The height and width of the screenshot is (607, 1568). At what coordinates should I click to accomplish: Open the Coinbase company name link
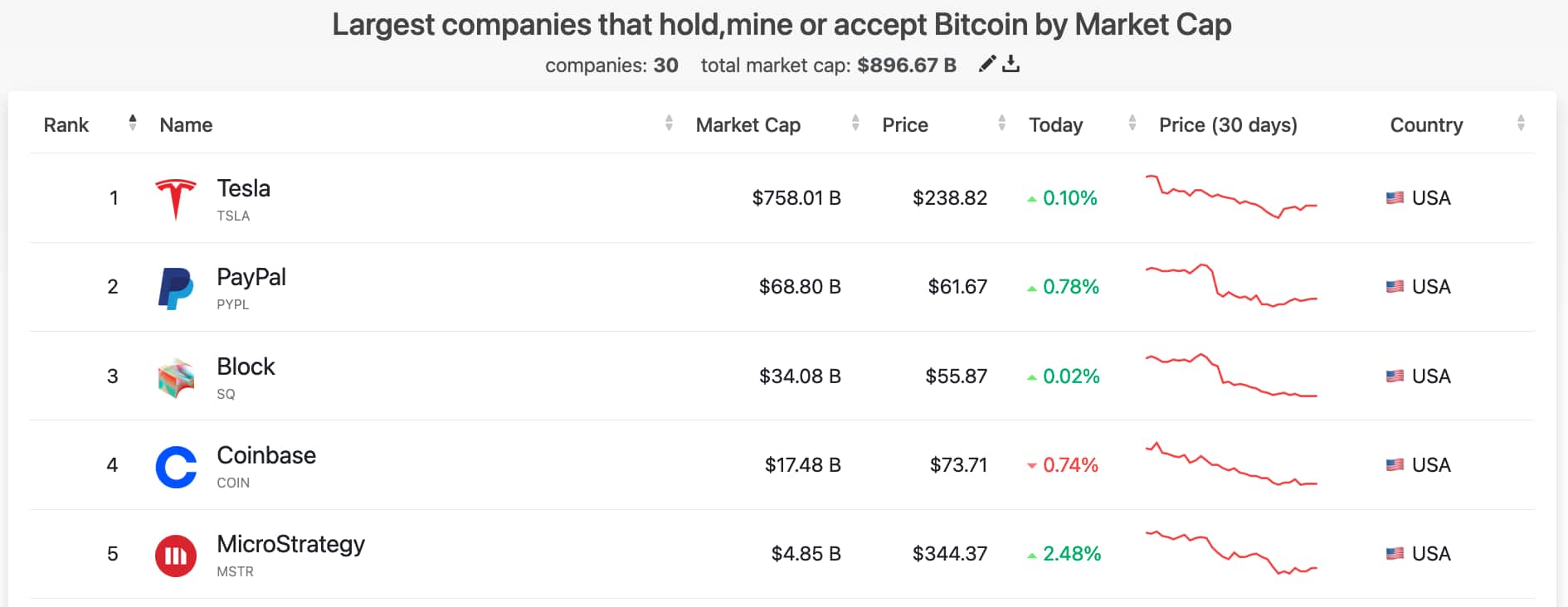point(266,454)
